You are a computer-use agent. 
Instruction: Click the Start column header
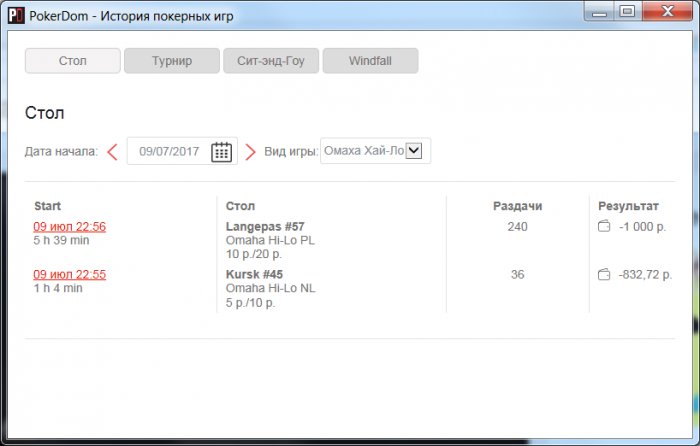click(47, 206)
